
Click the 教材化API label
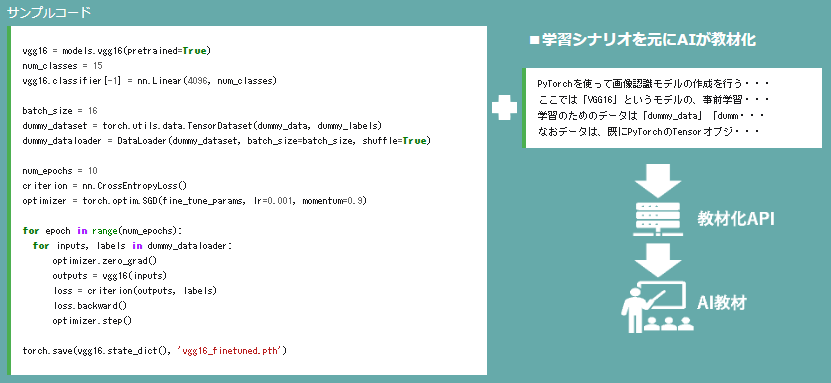pos(735,219)
